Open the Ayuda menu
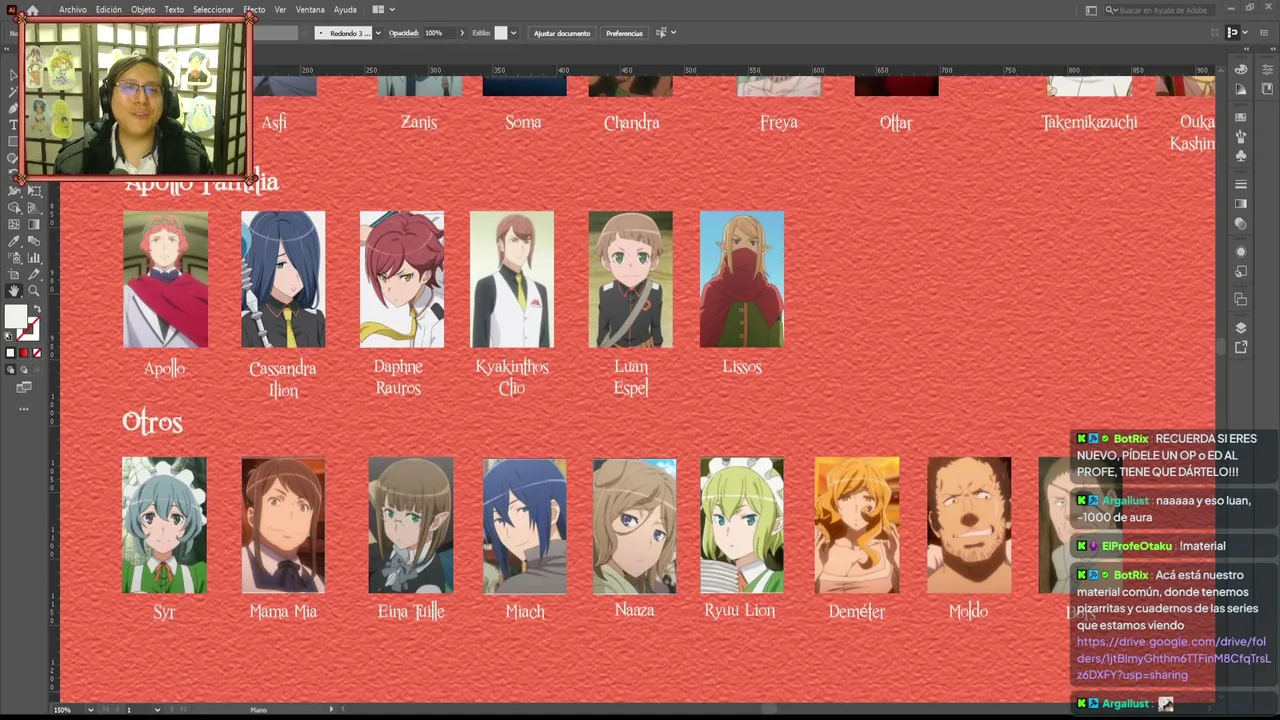Image resolution: width=1280 pixels, height=720 pixels. coord(345,10)
